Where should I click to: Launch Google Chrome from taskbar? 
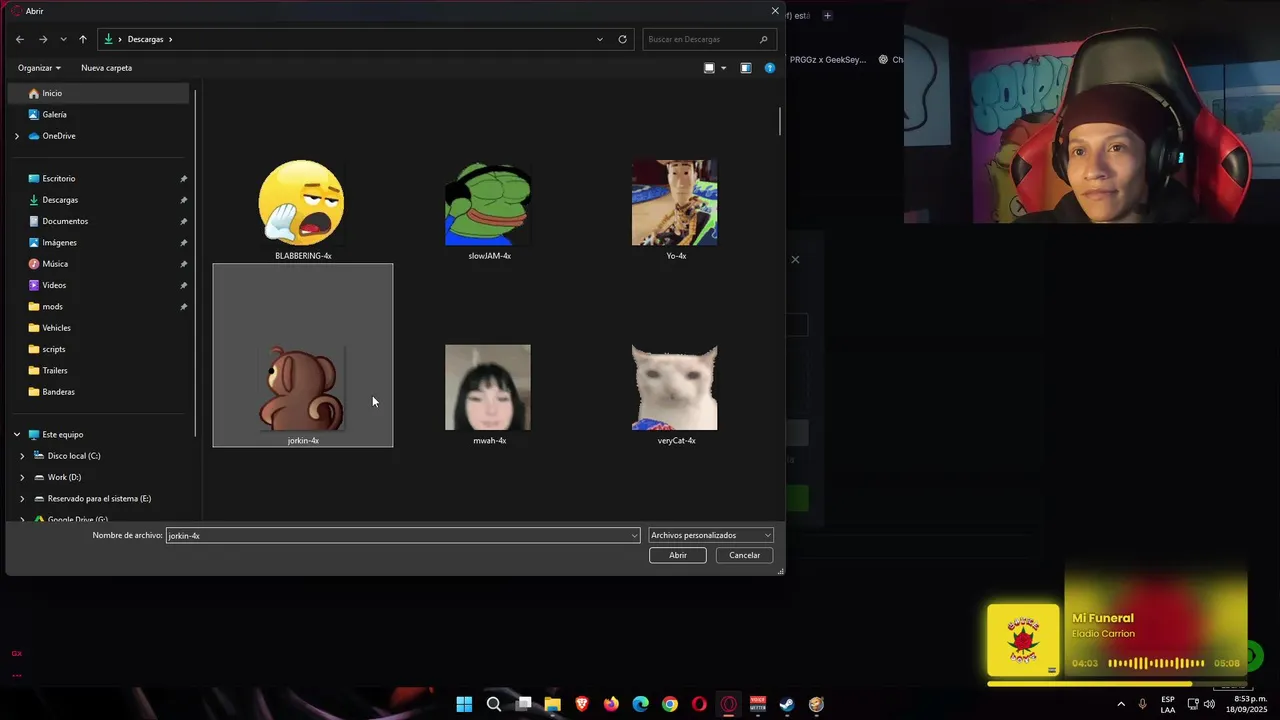coord(670,704)
